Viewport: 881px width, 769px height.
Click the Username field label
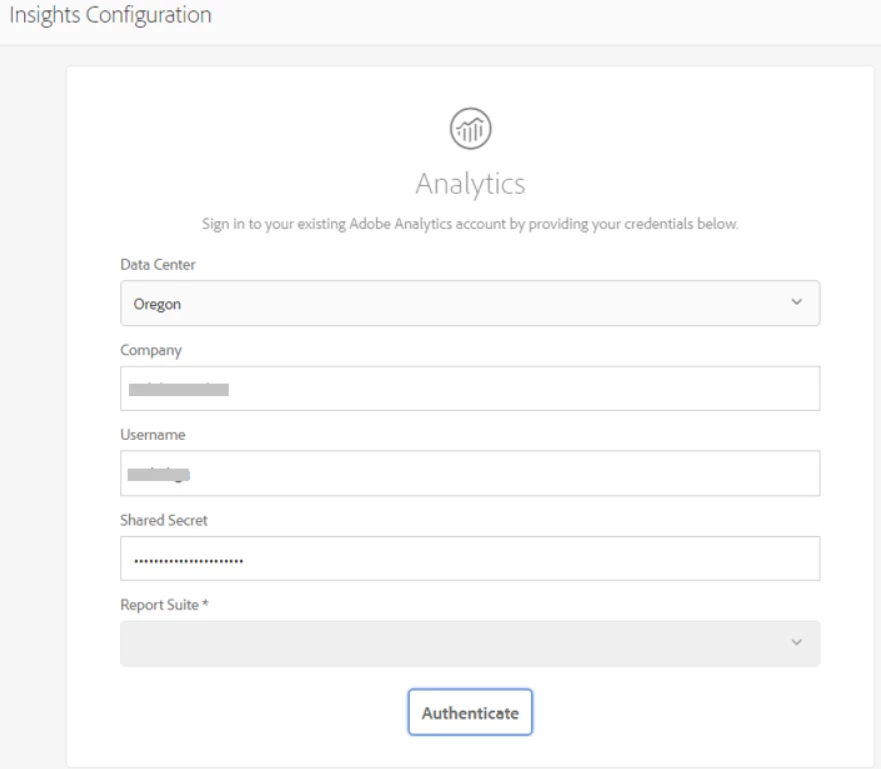click(153, 435)
